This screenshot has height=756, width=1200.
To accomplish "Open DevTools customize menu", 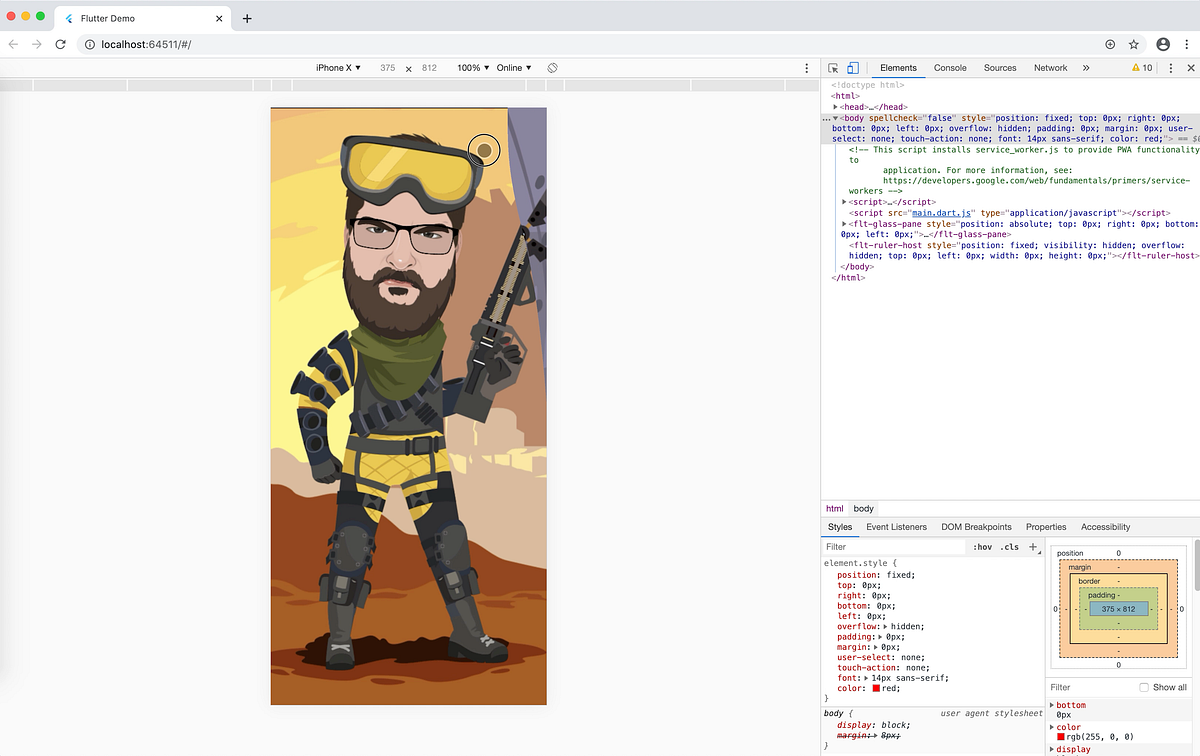I will click(x=1170, y=68).
